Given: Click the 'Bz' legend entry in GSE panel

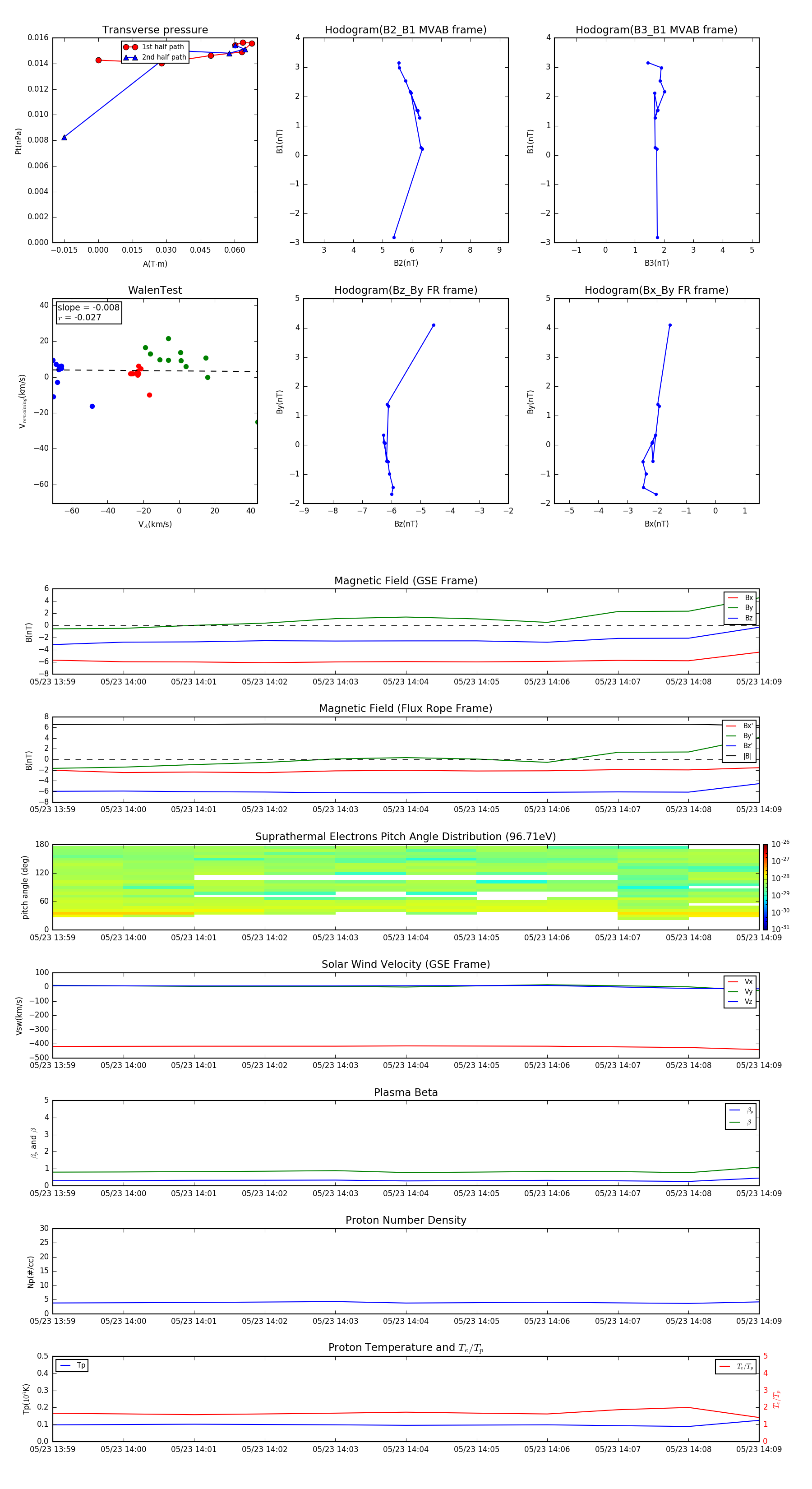Looking at the screenshot, I should [x=741, y=618].
